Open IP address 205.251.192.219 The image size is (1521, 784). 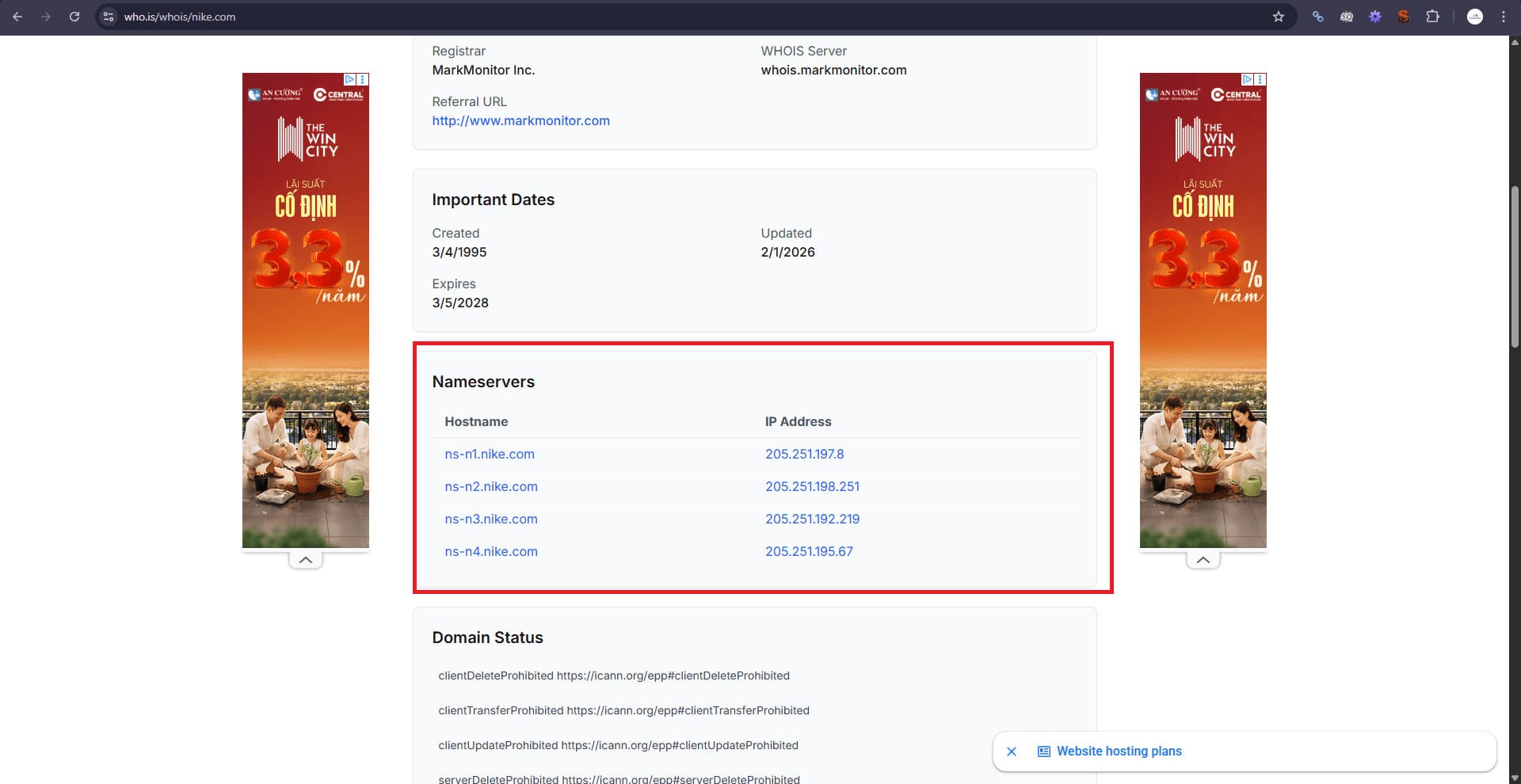click(x=812, y=519)
